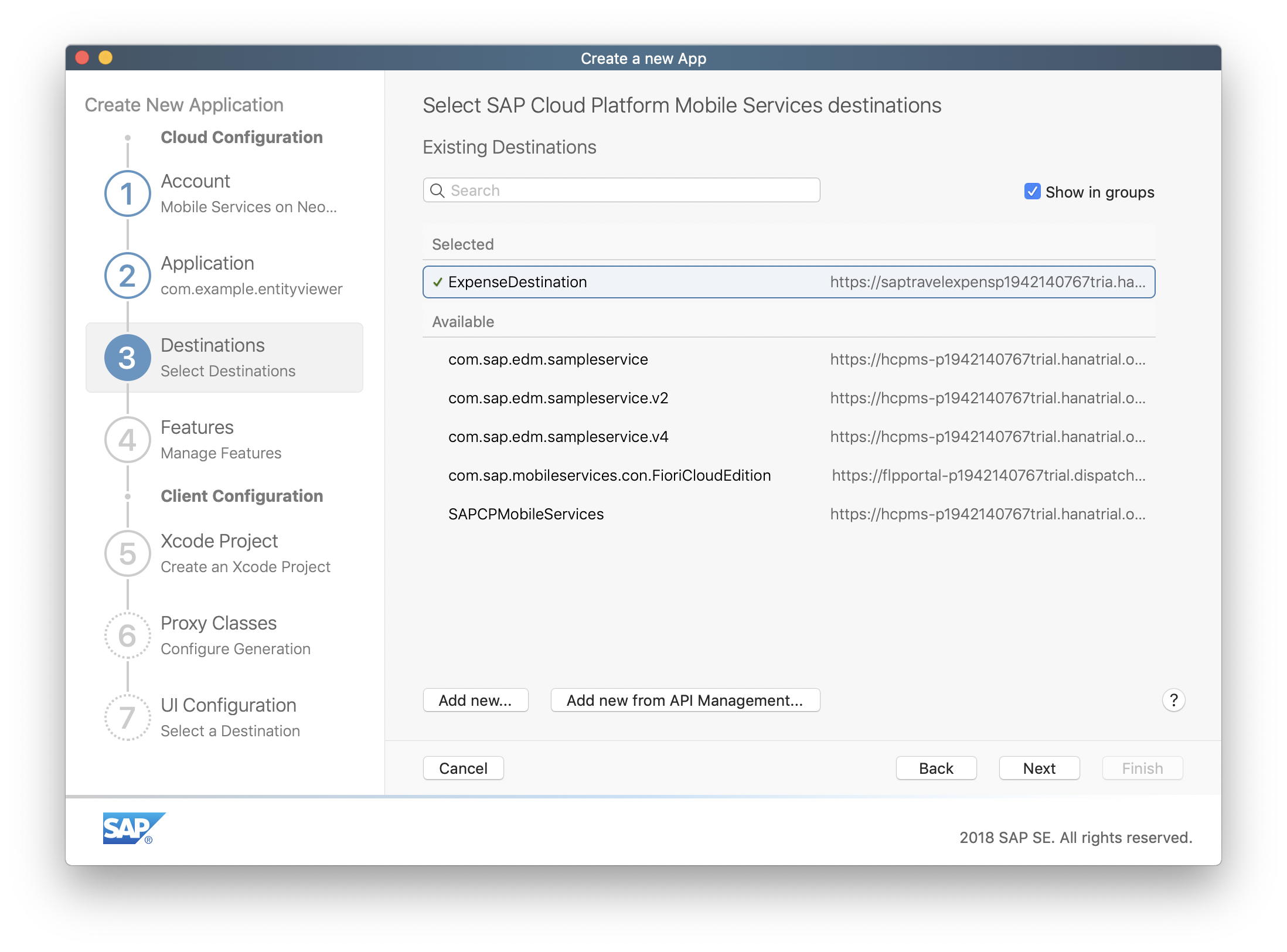Viewport: 1287px width, 952px height.
Task: Proceed with the Next button
Action: point(1039,768)
